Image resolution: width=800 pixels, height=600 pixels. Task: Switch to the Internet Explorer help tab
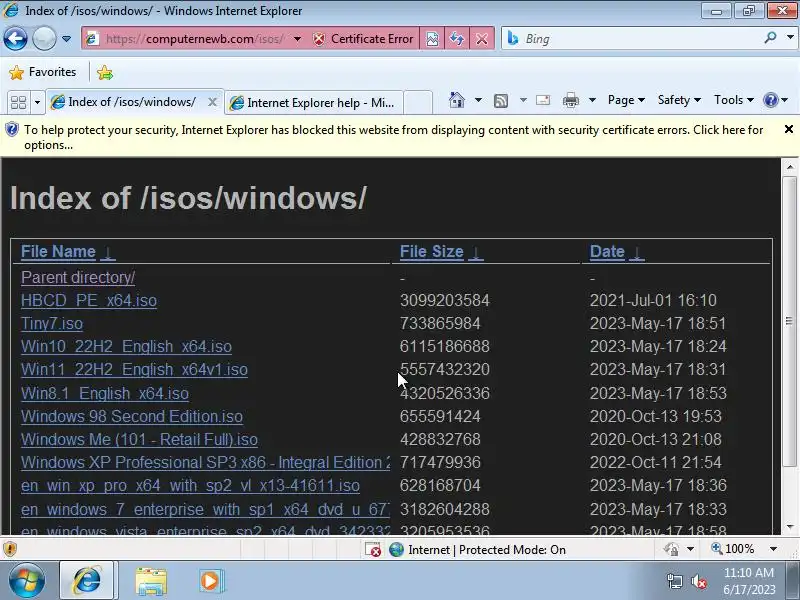[x=314, y=103]
